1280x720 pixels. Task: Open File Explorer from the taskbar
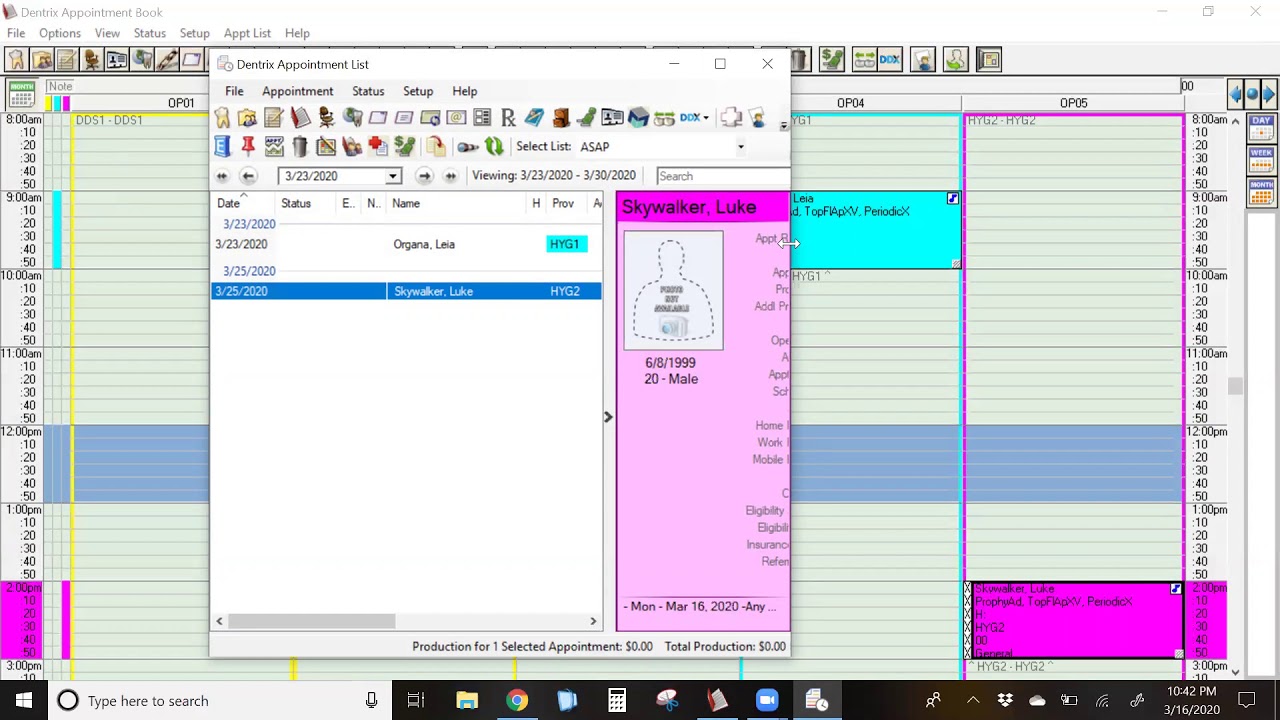(467, 701)
